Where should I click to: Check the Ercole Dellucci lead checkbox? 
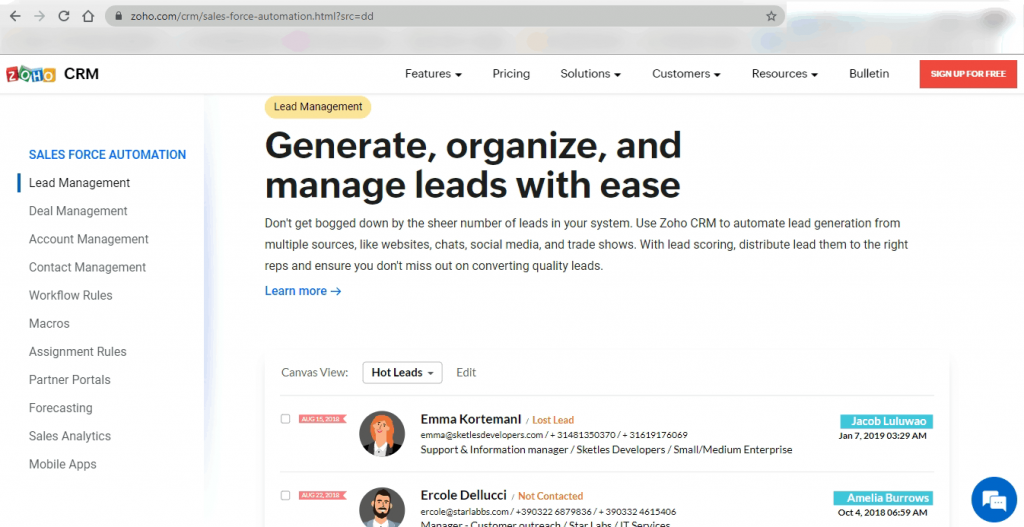pyautogui.click(x=285, y=495)
